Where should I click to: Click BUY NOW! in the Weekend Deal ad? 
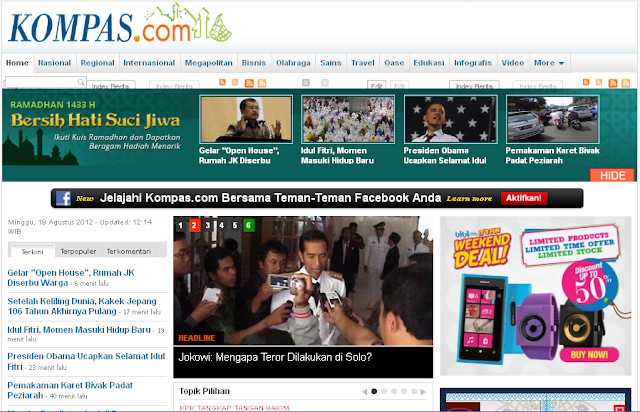(589, 354)
